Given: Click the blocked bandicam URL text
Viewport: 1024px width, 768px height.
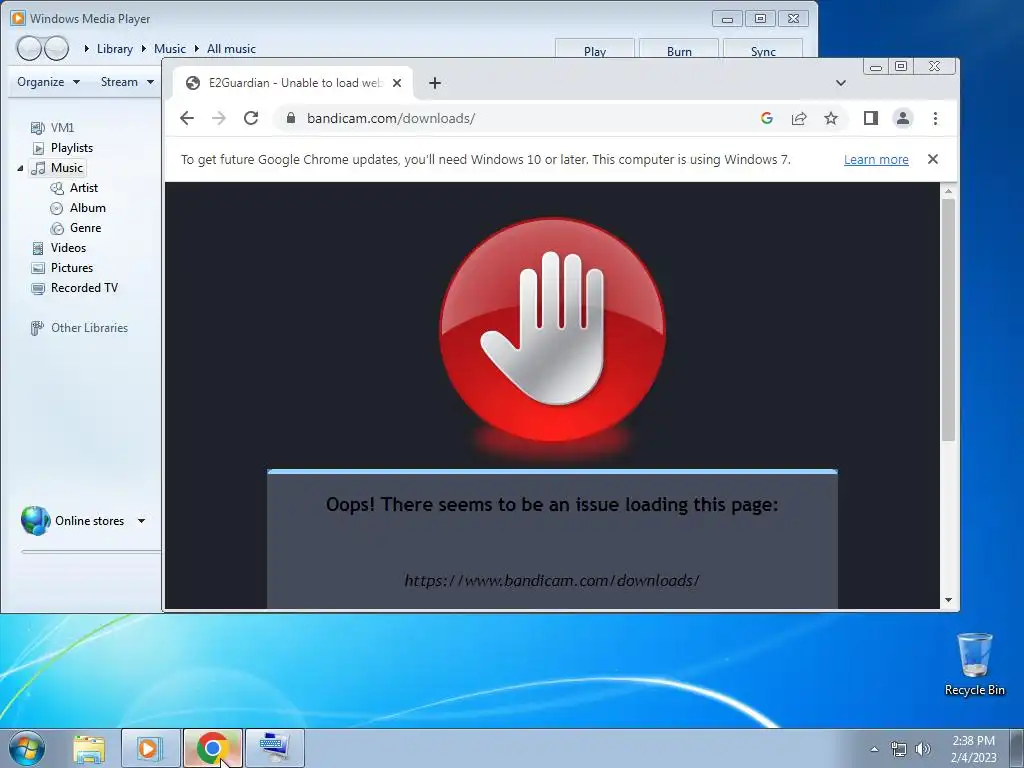Looking at the screenshot, I should (552, 581).
